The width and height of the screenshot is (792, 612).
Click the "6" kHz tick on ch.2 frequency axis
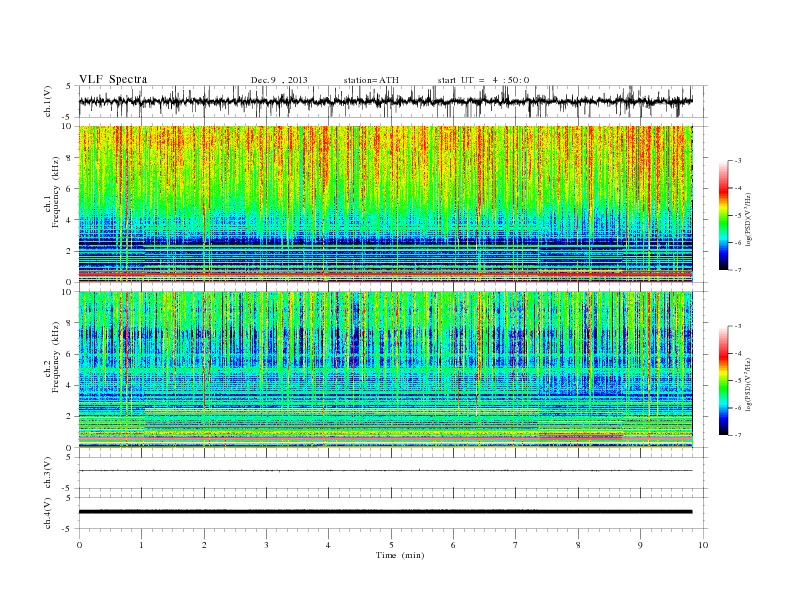tap(69, 354)
